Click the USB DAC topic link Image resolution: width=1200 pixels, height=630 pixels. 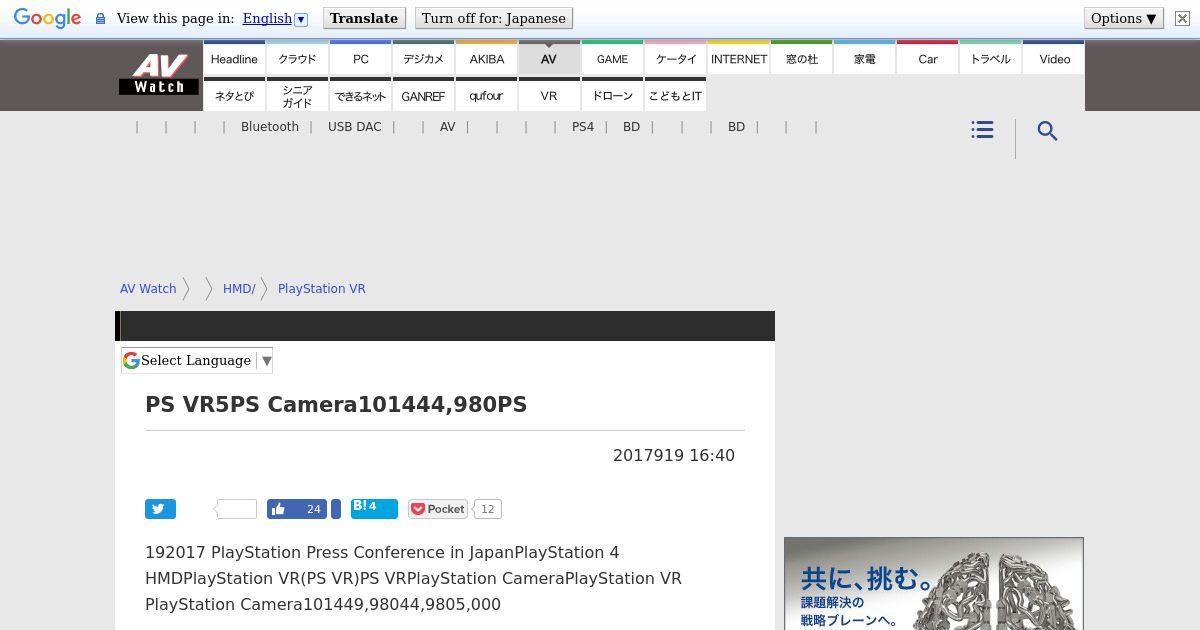[355, 127]
